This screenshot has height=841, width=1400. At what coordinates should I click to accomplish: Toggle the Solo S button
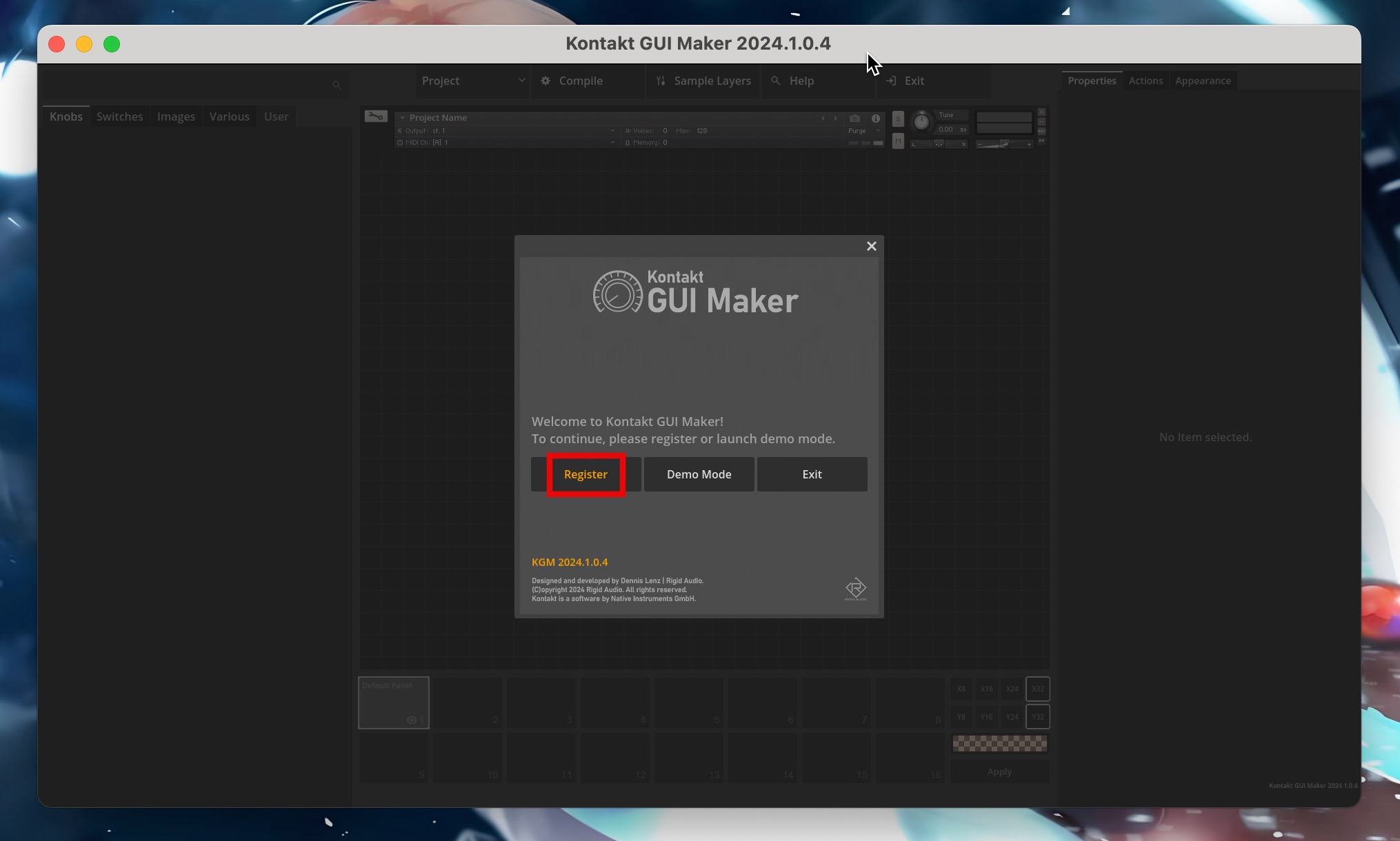click(x=898, y=119)
